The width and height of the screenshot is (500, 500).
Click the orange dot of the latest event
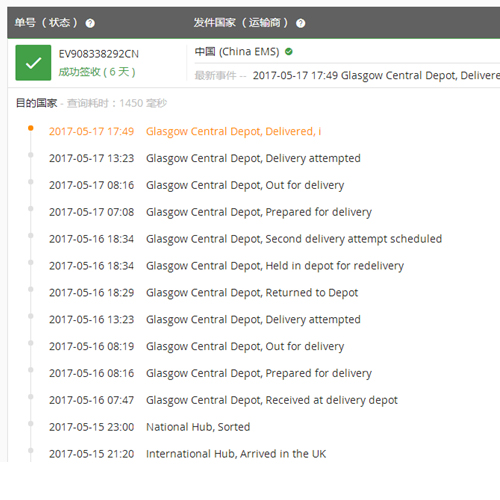tap(31, 128)
